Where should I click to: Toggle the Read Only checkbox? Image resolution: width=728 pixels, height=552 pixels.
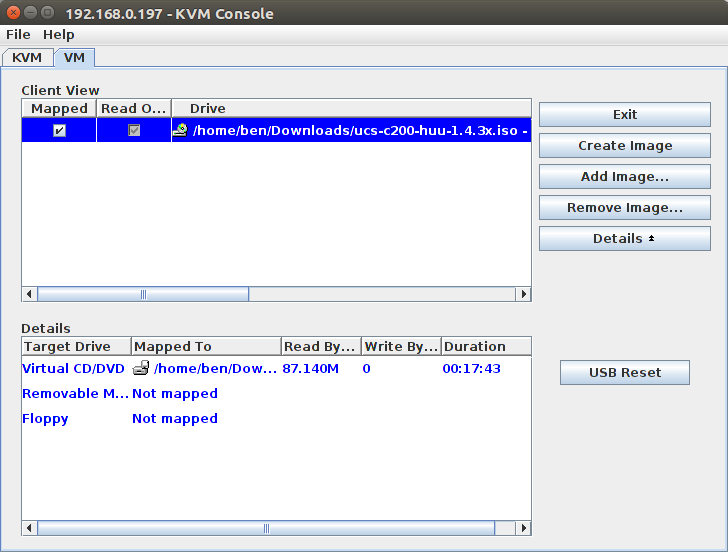click(134, 130)
